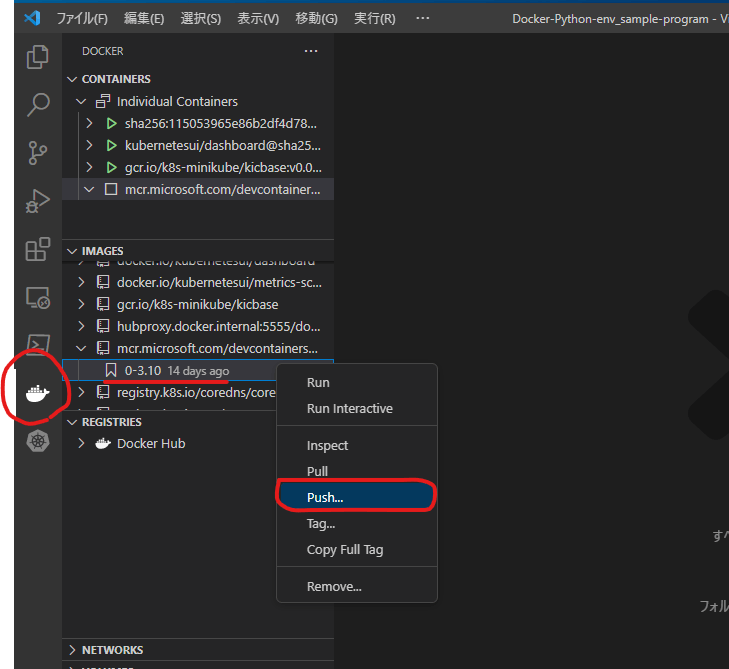Collapse the IMAGES section
The image size is (729, 669).
[x=72, y=251]
